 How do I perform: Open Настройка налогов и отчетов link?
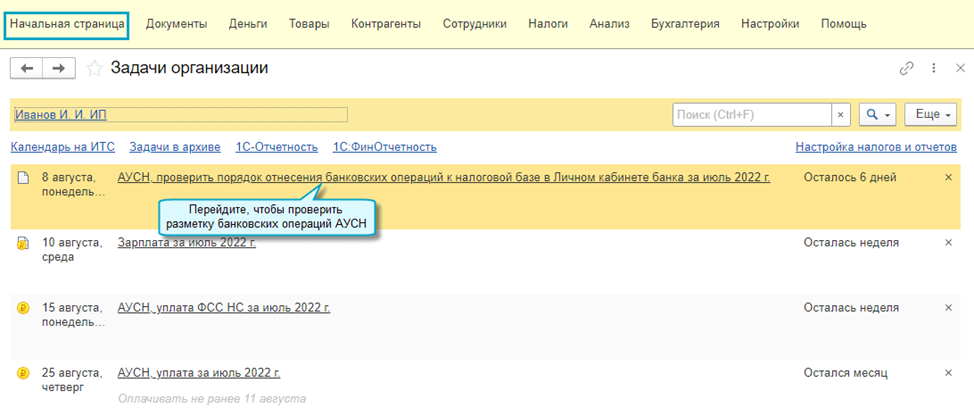877,147
